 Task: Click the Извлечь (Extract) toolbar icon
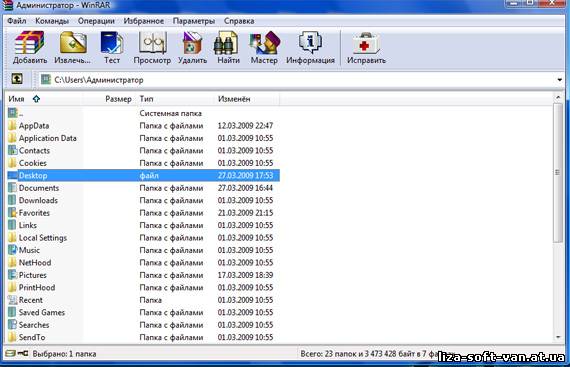pyautogui.click(x=72, y=48)
